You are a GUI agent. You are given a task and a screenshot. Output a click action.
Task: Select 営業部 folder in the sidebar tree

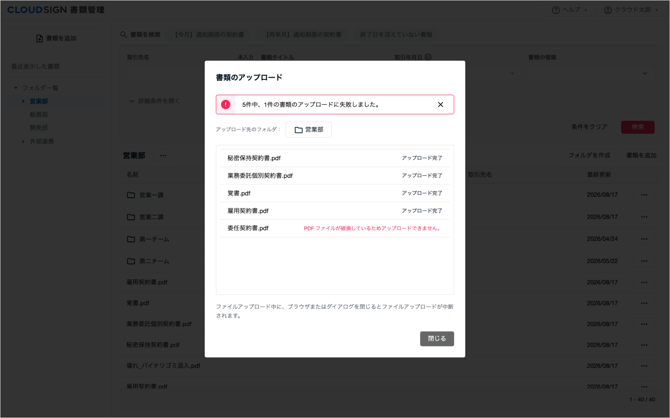click(x=38, y=101)
